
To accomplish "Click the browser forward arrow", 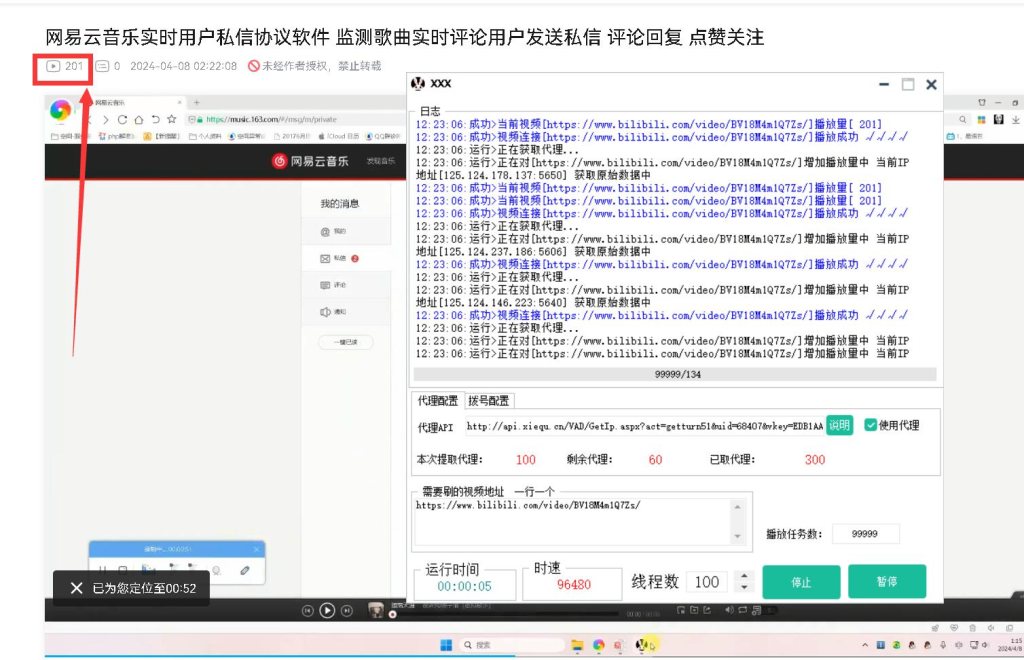I will (106, 119).
